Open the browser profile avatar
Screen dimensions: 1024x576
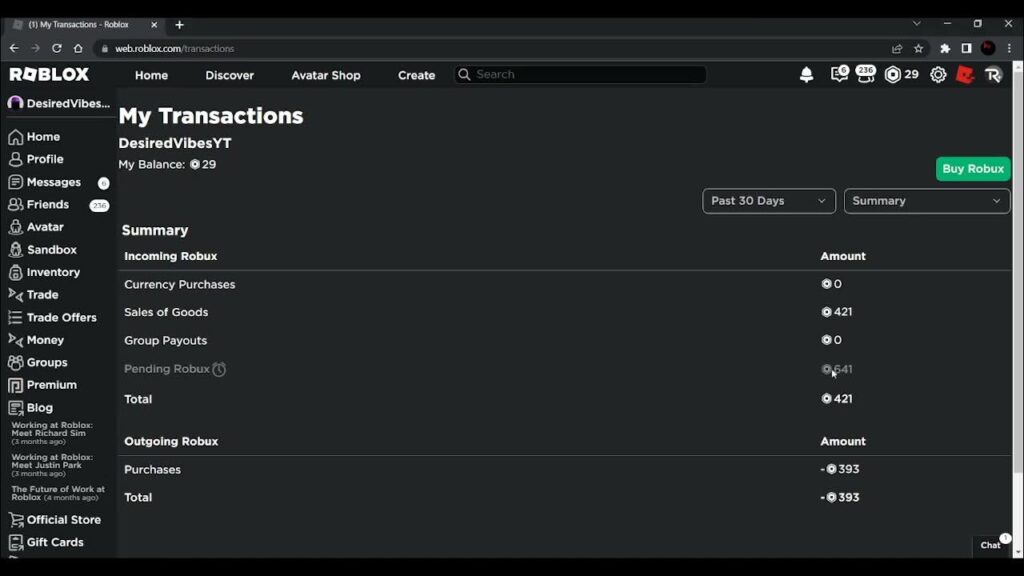click(x=988, y=48)
